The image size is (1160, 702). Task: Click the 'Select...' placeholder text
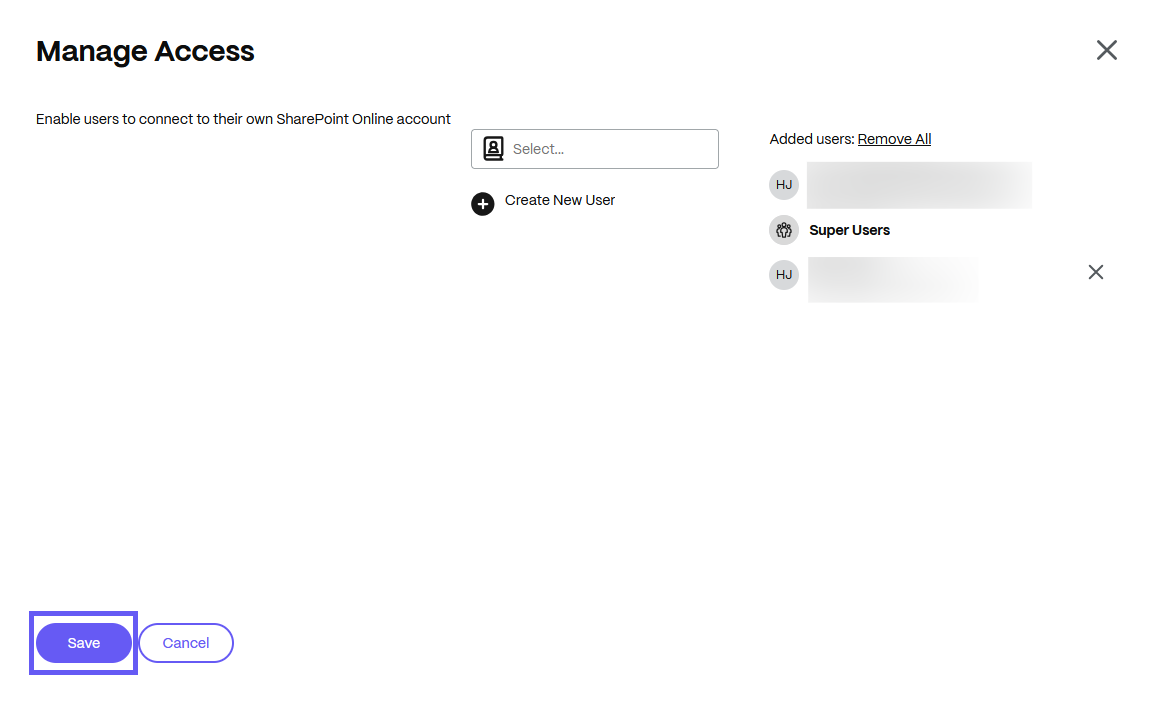[539, 149]
